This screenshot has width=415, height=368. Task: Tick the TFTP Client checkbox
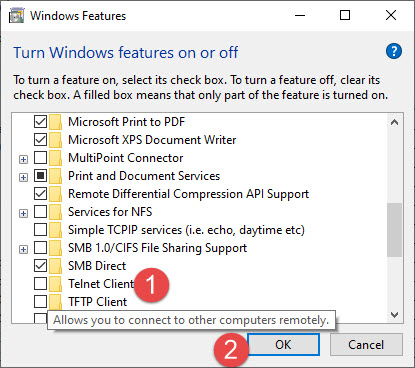[x=40, y=302]
